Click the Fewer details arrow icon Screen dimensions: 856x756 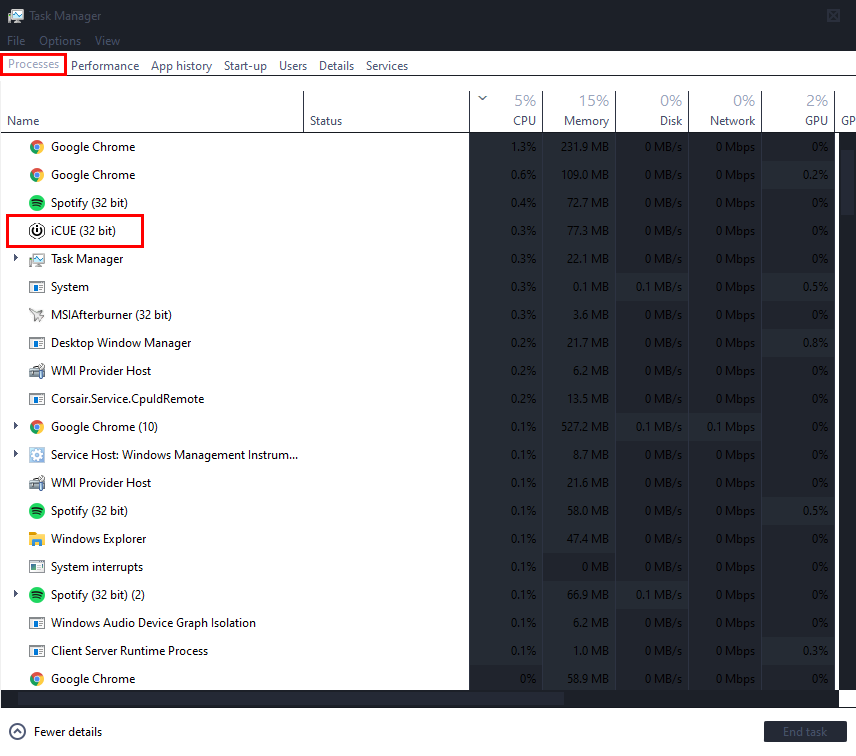pos(17,732)
